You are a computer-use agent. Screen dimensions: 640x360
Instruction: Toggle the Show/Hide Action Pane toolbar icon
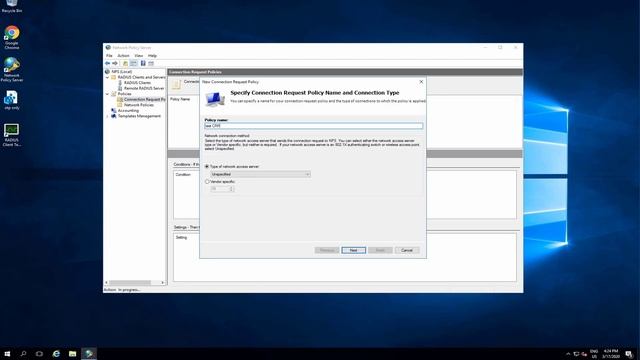[x=151, y=63]
